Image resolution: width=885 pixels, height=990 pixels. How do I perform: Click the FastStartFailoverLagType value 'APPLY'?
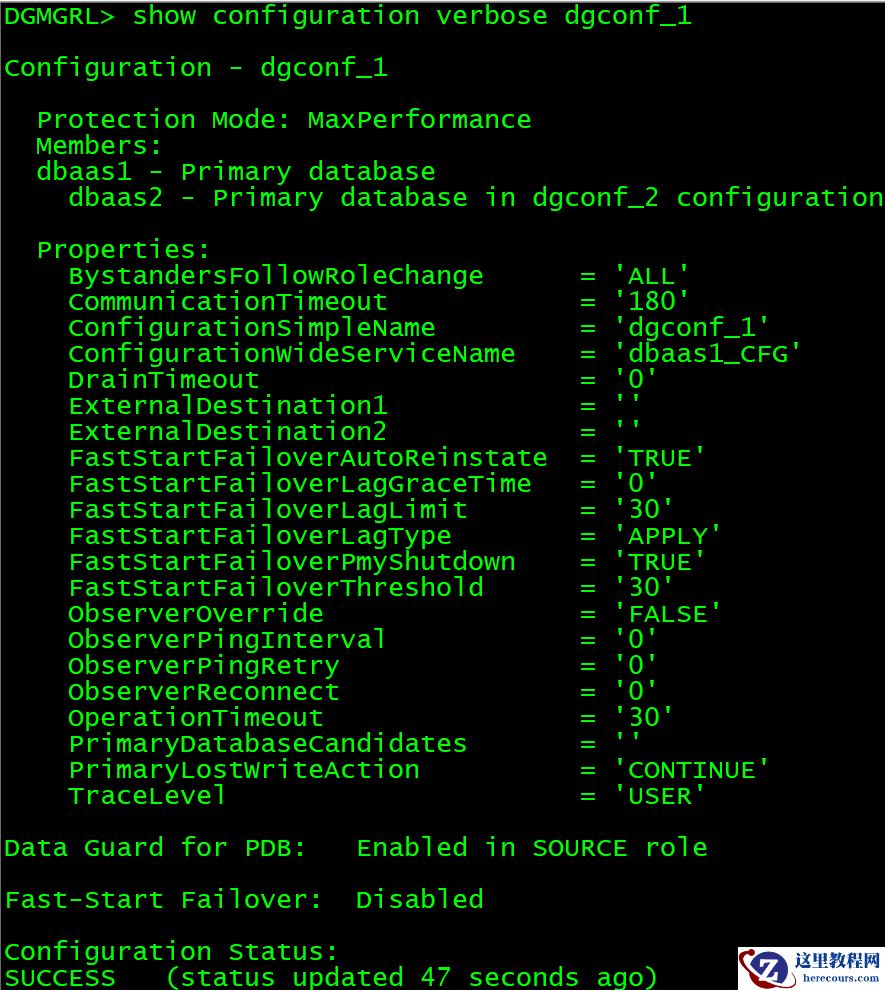[x=667, y=536]
